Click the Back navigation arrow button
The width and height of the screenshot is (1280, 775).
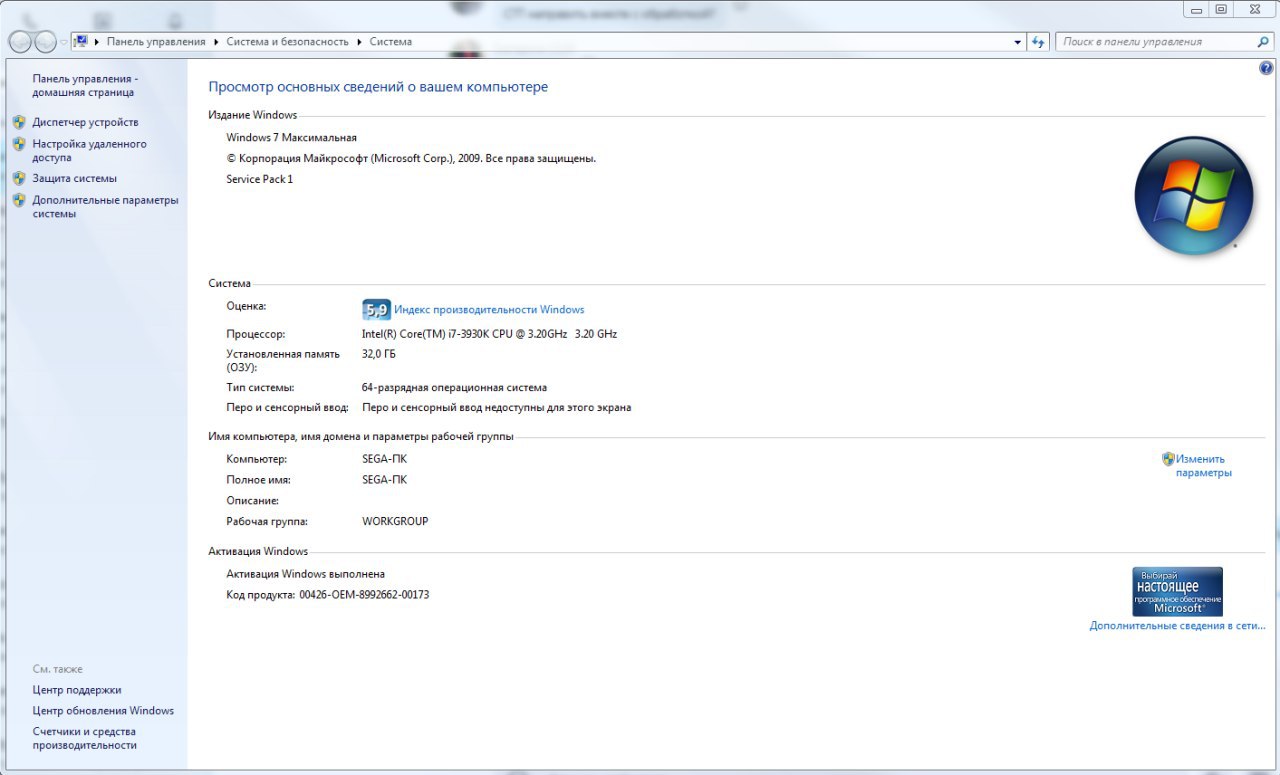coord(20,42)
